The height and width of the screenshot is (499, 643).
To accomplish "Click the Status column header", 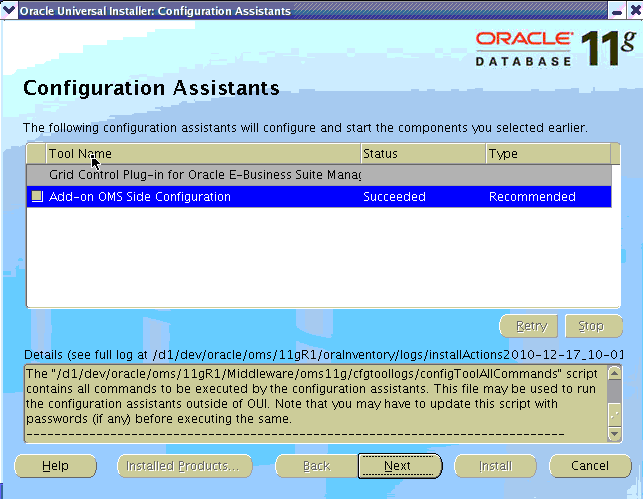I will 423,154.
